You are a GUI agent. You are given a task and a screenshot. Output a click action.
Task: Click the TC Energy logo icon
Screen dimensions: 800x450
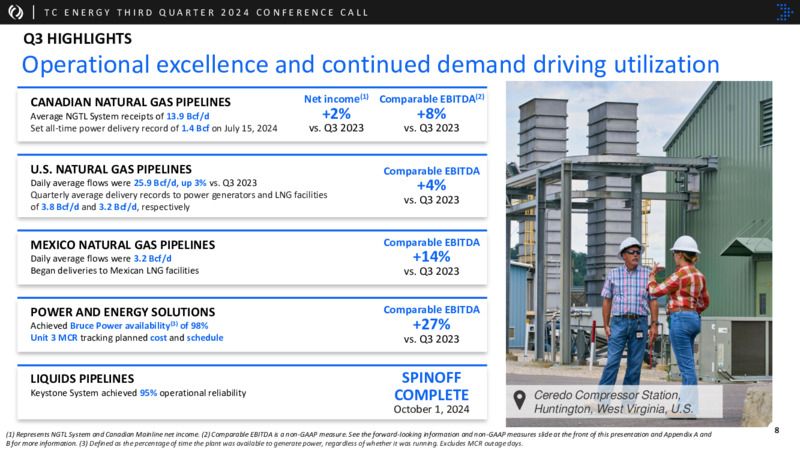[15, 12]
